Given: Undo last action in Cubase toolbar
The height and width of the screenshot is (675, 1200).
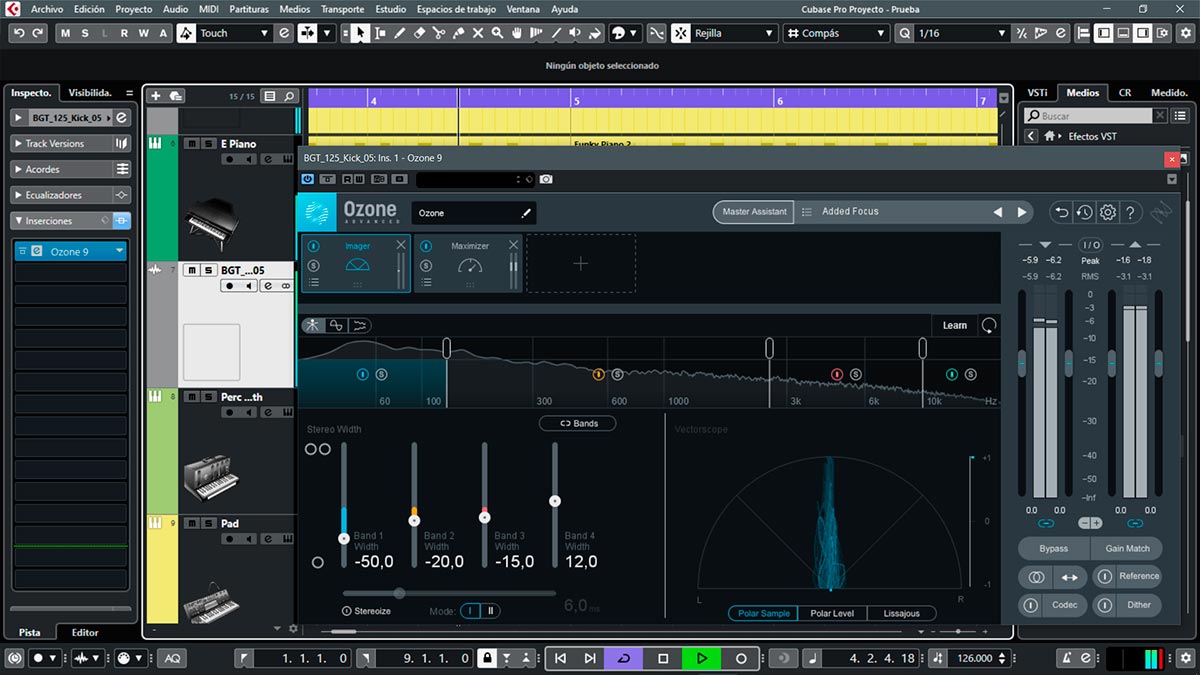Looking at the screenshot, I should point(19,33).
